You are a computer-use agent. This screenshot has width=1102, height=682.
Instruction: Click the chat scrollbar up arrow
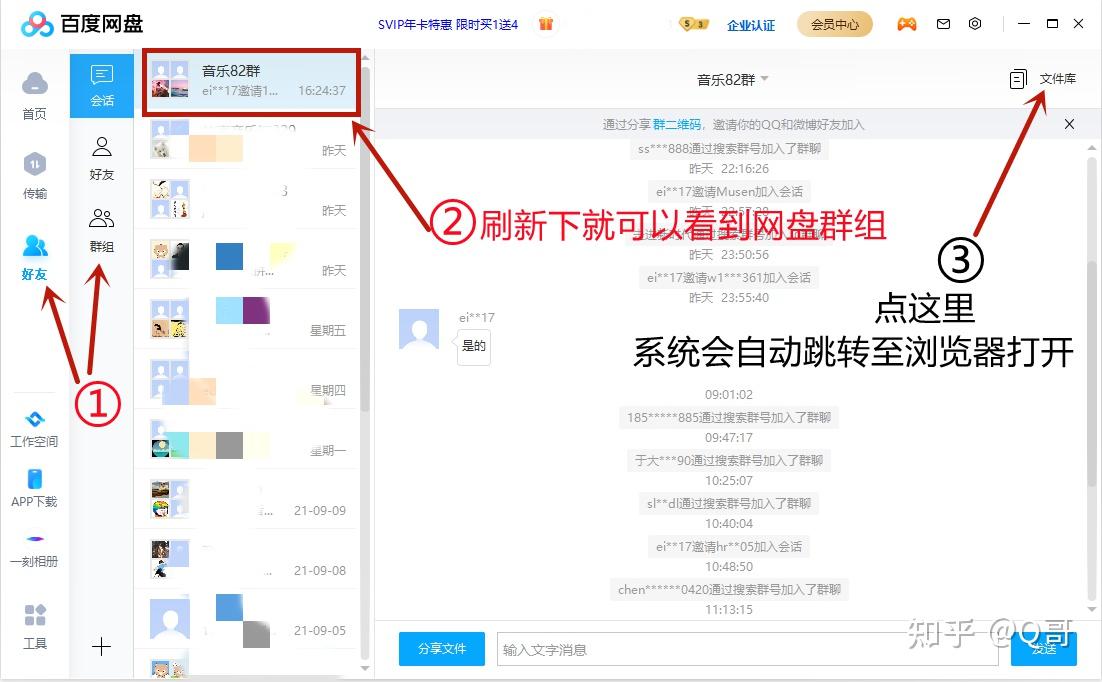point(1091,148)
